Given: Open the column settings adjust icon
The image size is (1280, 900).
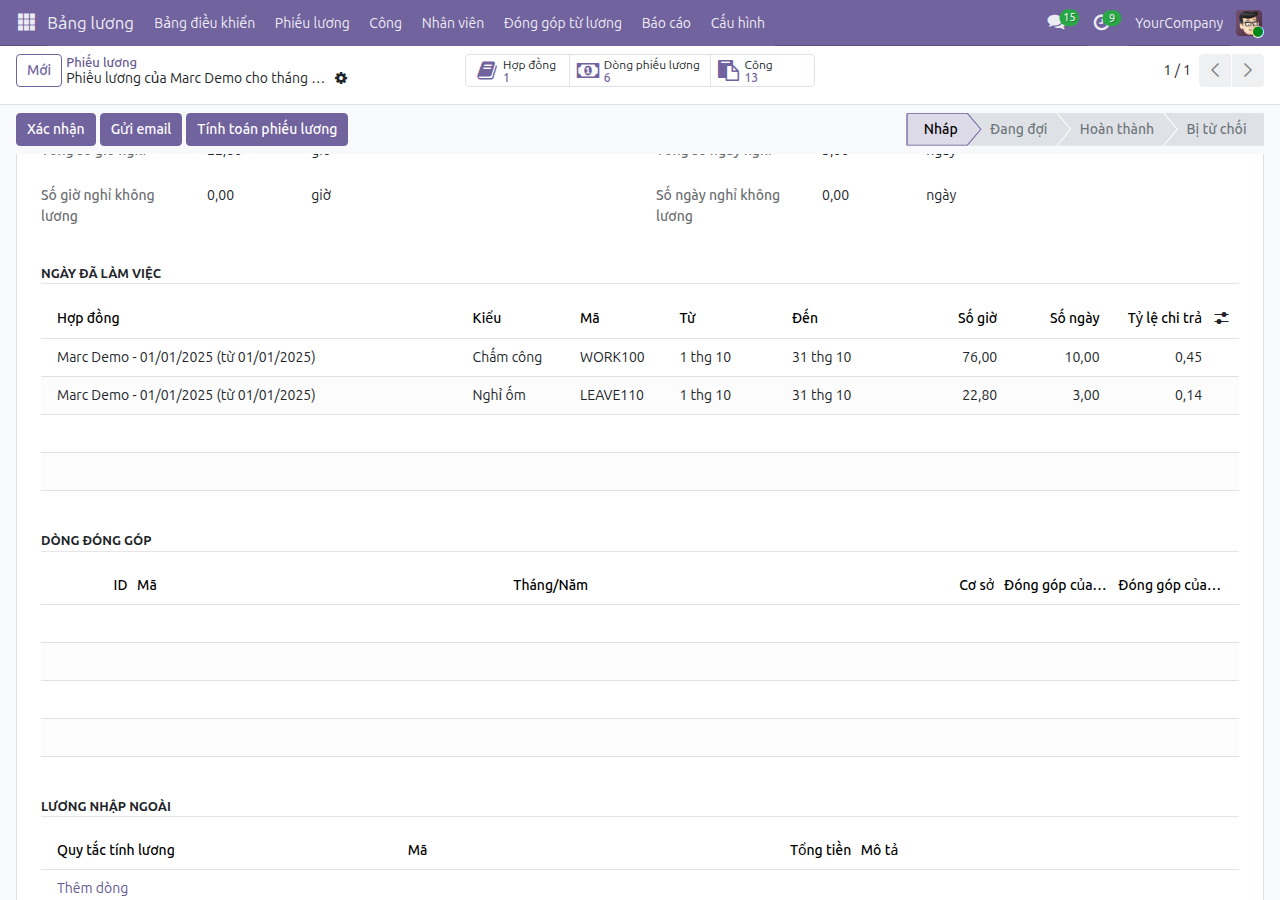Looking at the screenshot, I should [x=1222, y=318].
